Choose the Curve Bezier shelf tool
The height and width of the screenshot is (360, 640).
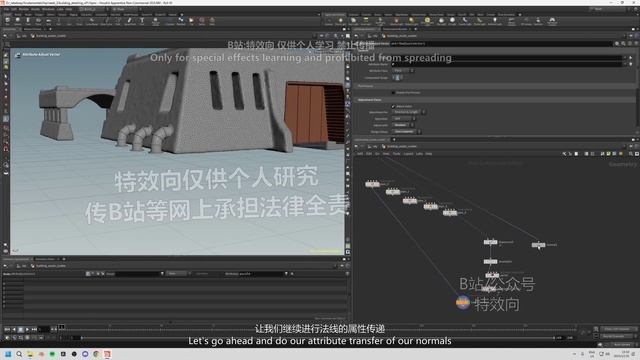point(92,21)
